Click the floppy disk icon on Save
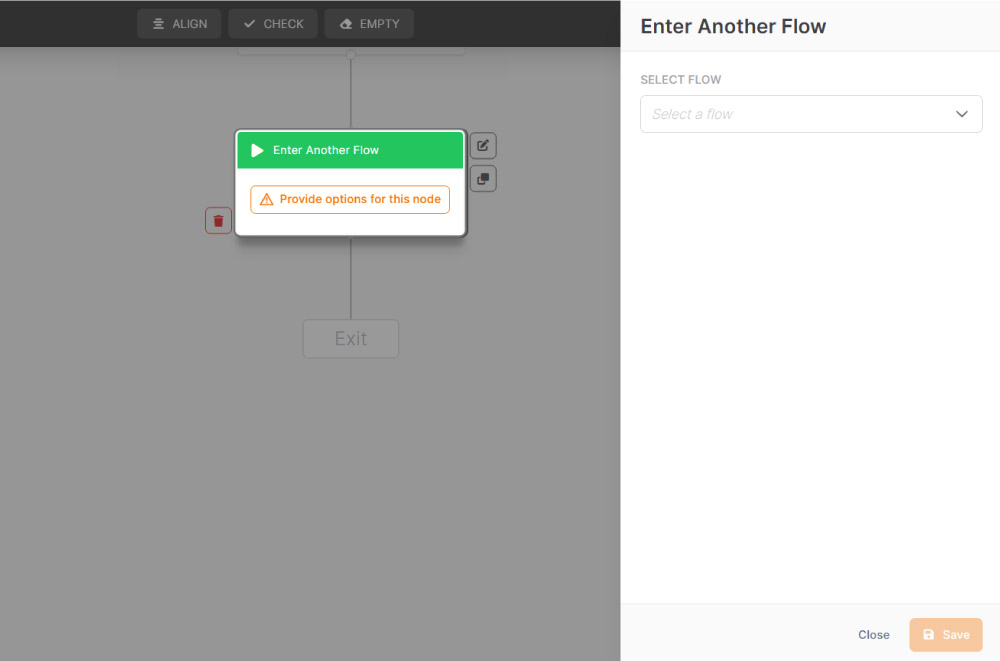 click(x=928, y=635)
